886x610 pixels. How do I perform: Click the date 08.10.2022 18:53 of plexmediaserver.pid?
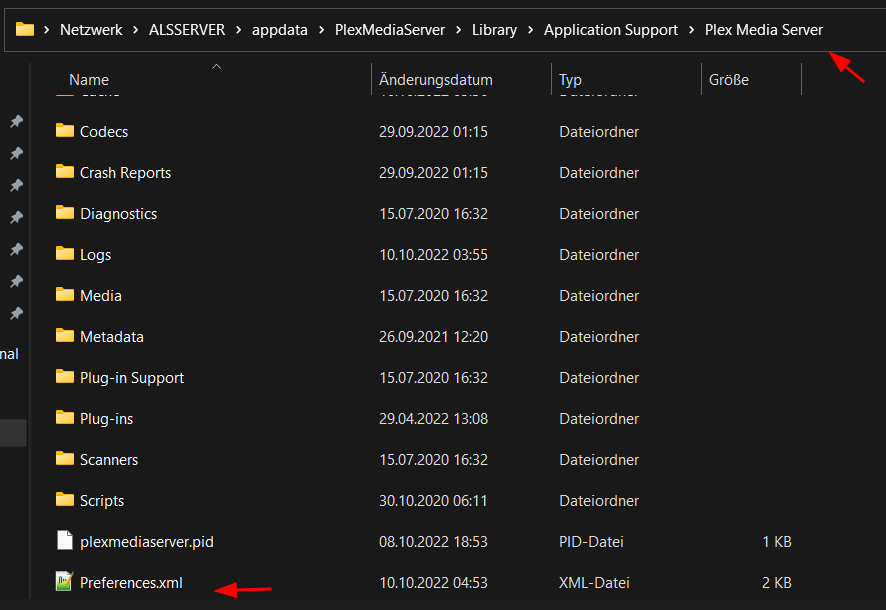pyautogui.click(x=433, y=542)
